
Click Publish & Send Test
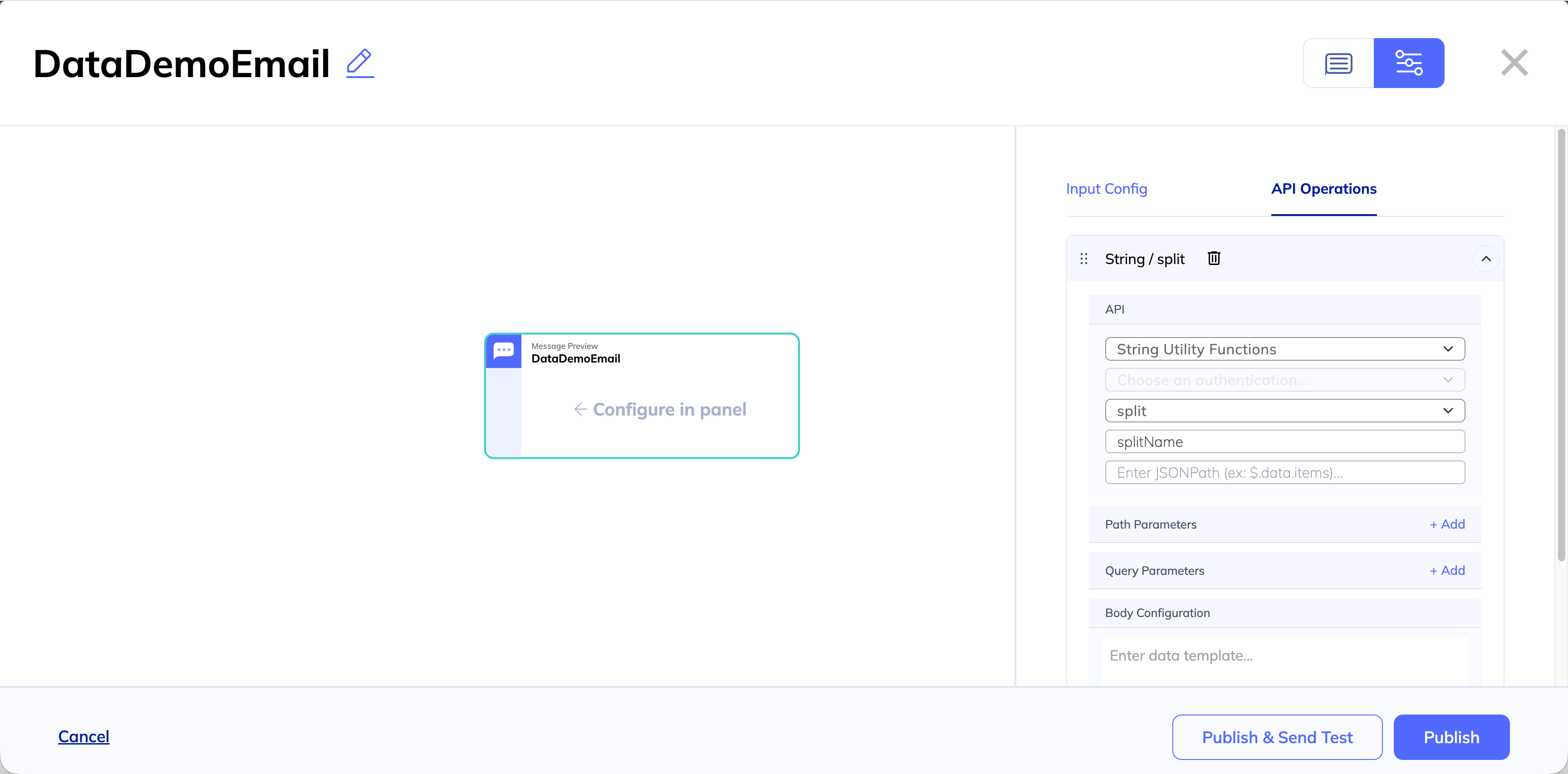coord(1276,737)
